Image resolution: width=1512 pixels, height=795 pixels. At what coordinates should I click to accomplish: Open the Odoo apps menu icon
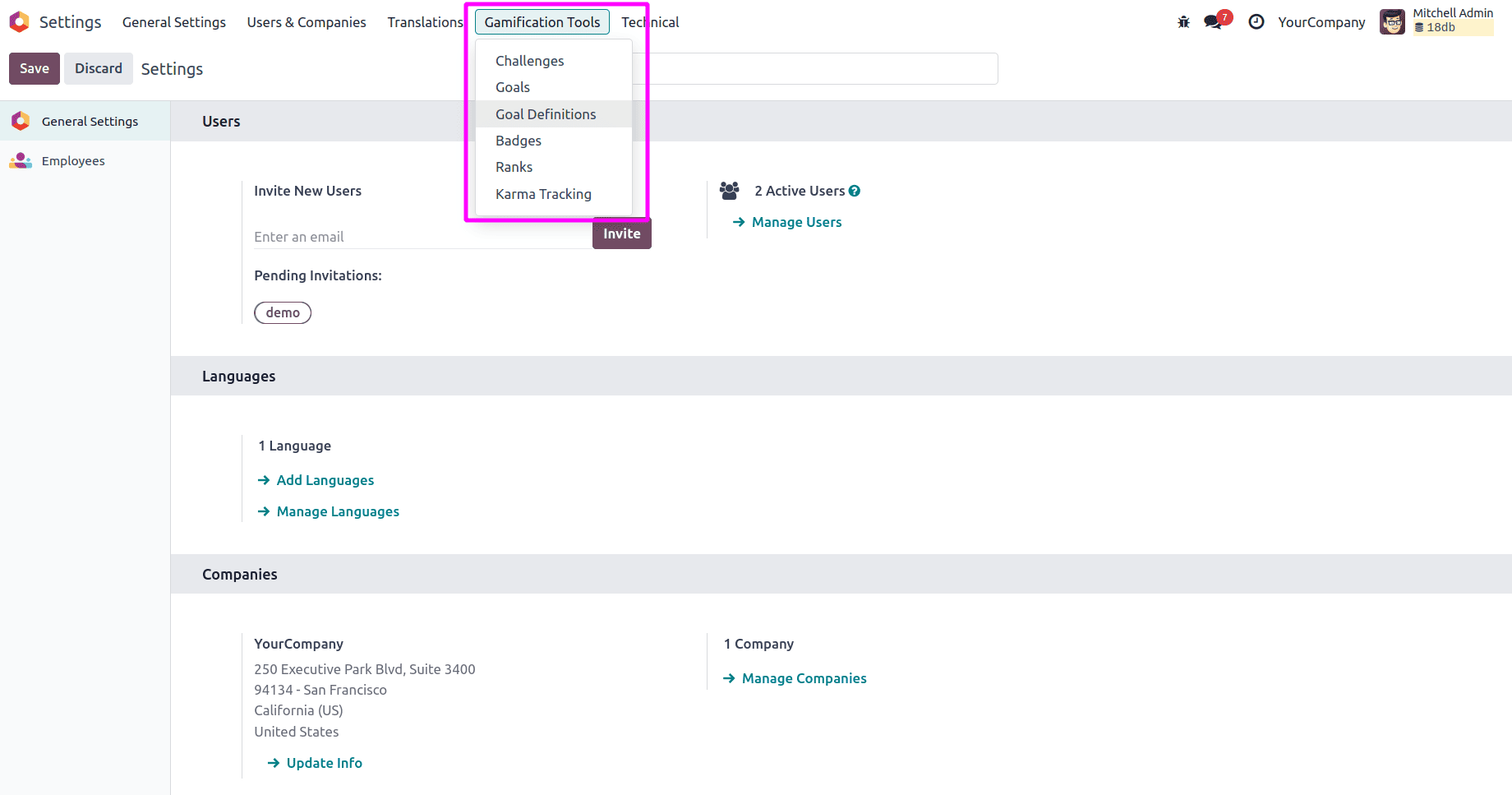(18, 21)
